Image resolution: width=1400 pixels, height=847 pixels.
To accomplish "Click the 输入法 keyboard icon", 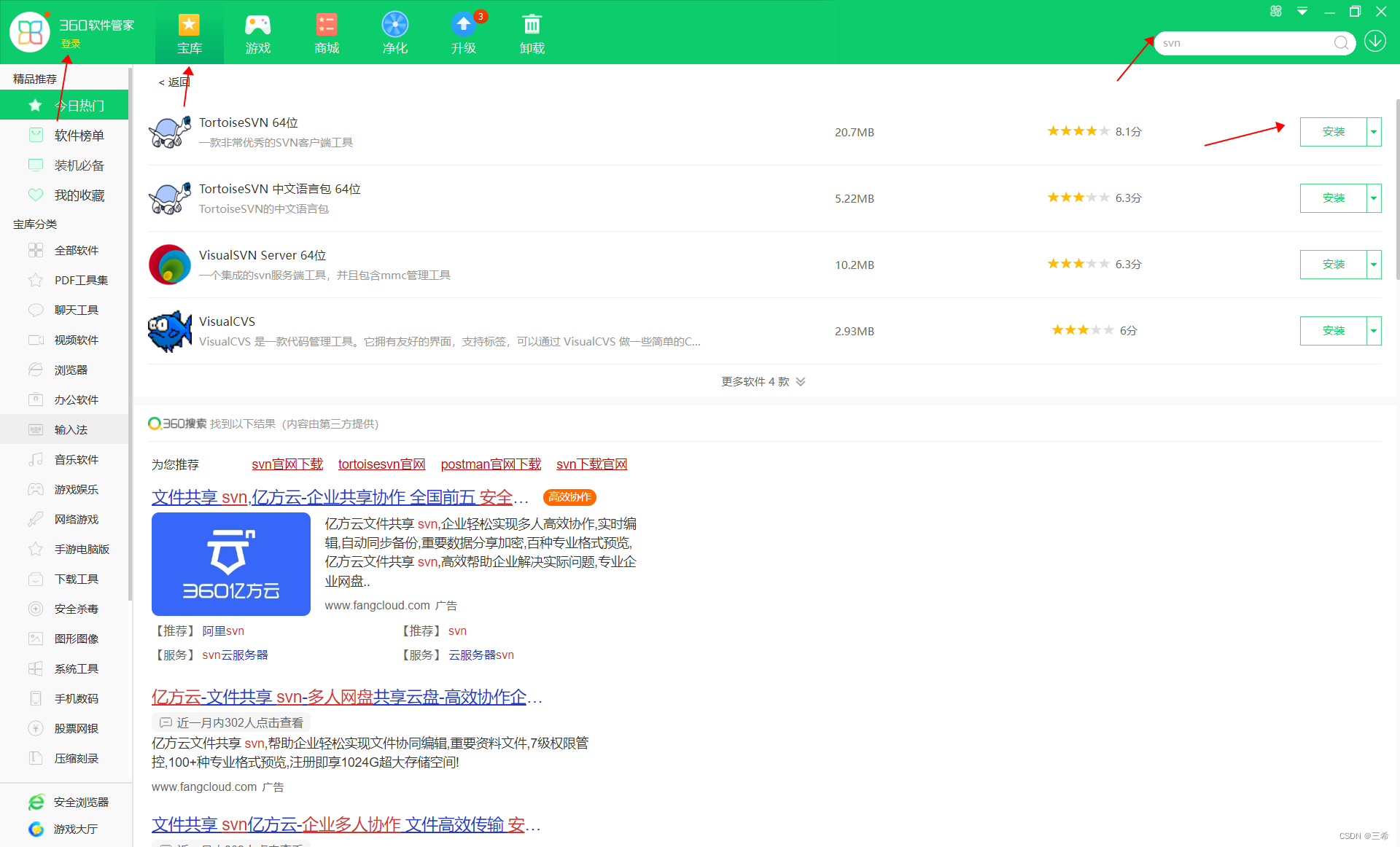I will pyautogui.click(x=35, y=429).
